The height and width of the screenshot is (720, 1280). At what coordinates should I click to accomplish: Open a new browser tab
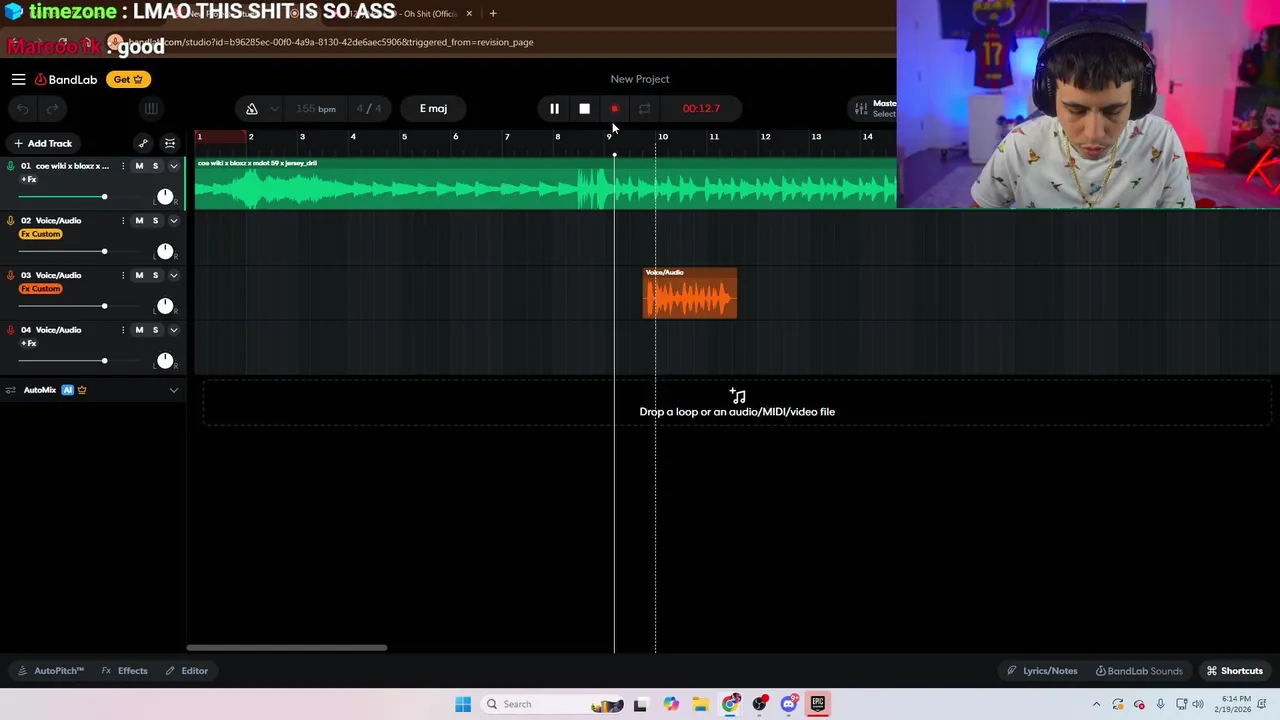pos(493,13)
